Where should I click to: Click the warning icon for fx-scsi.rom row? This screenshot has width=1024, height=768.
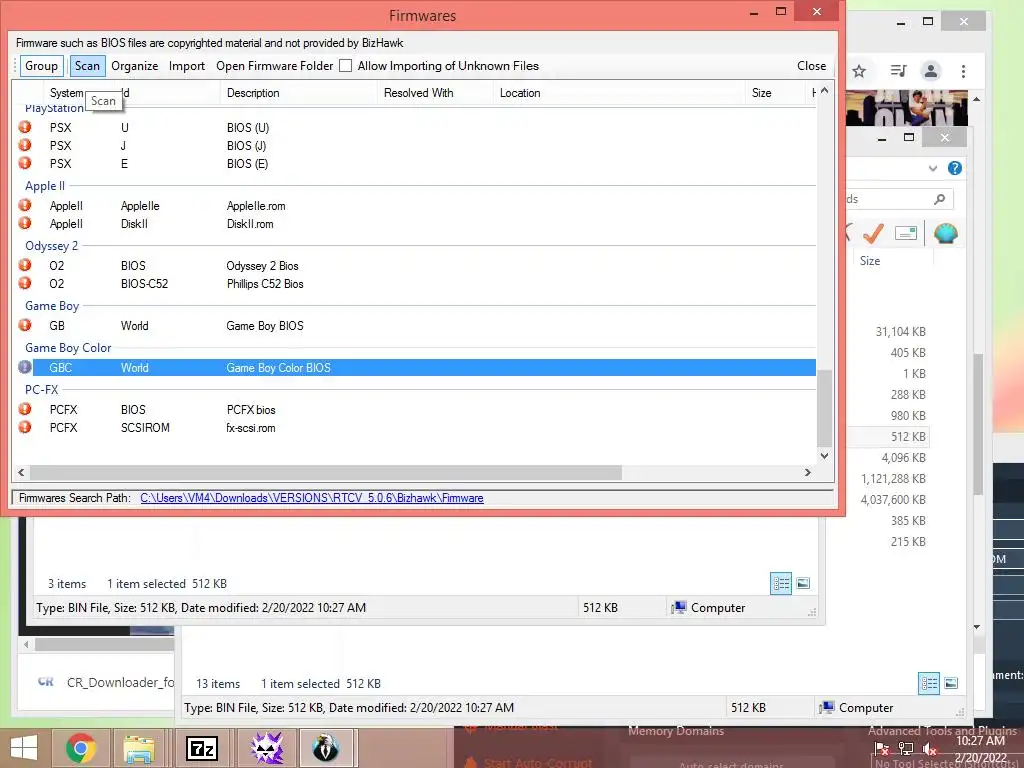(x=25, y=427)
